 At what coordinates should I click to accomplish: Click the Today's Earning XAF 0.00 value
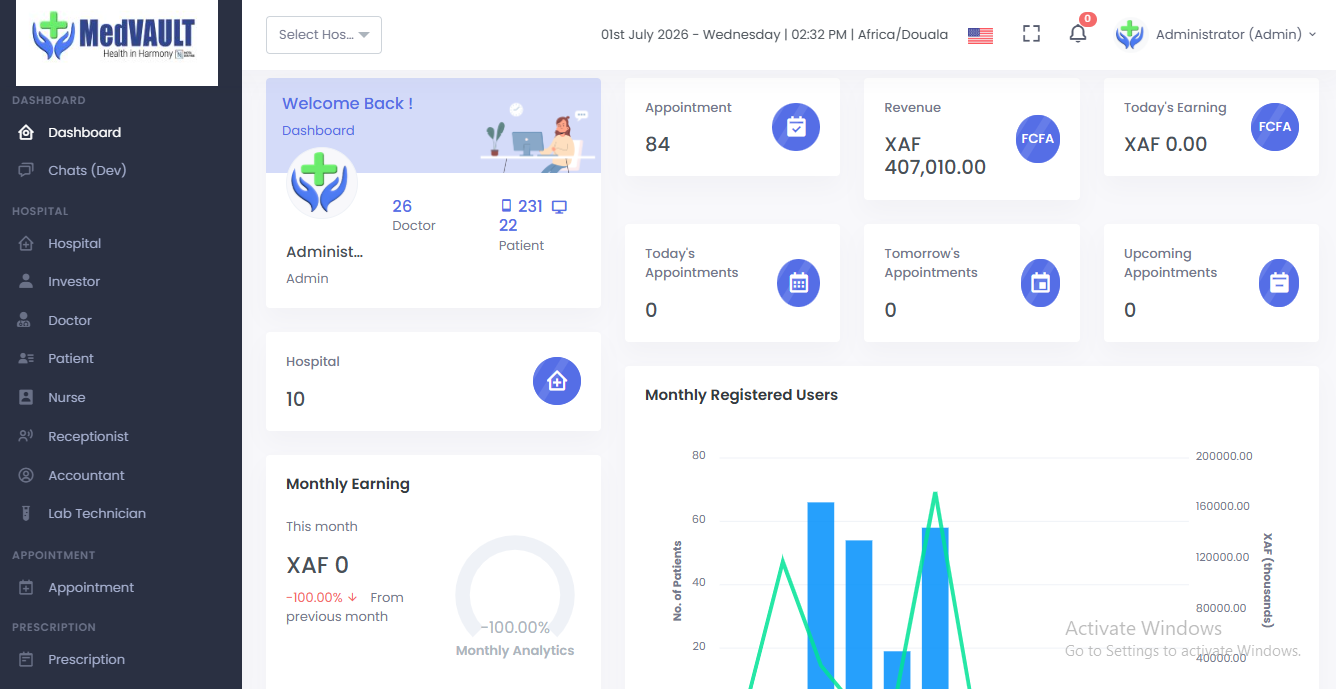pyautogui.click(x=1165, y=144)
